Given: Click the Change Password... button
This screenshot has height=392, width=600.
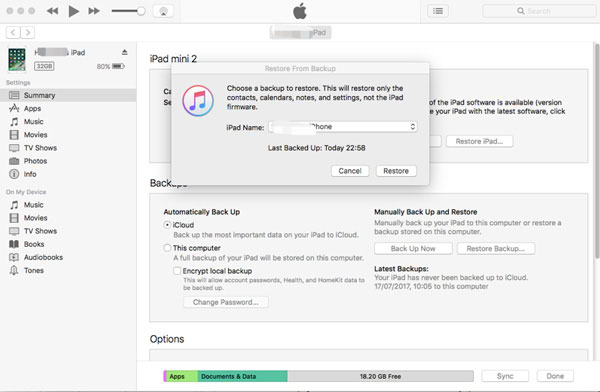Looking at the screenshot, I should [226, 302].
